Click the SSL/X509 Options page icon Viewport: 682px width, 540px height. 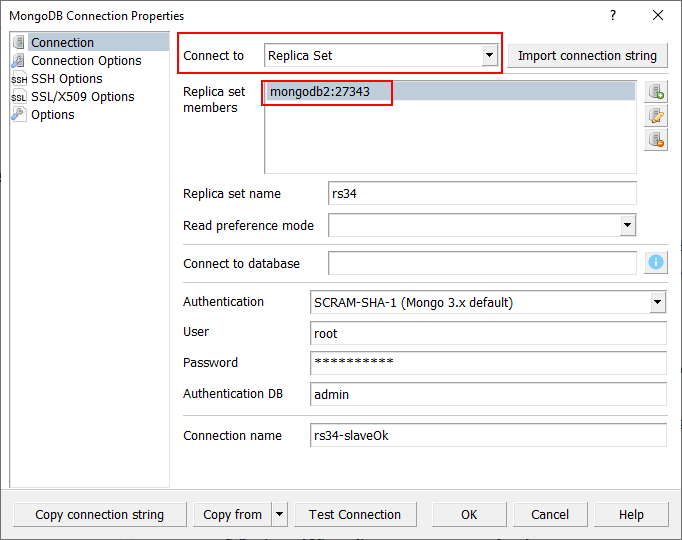(19, 97)
